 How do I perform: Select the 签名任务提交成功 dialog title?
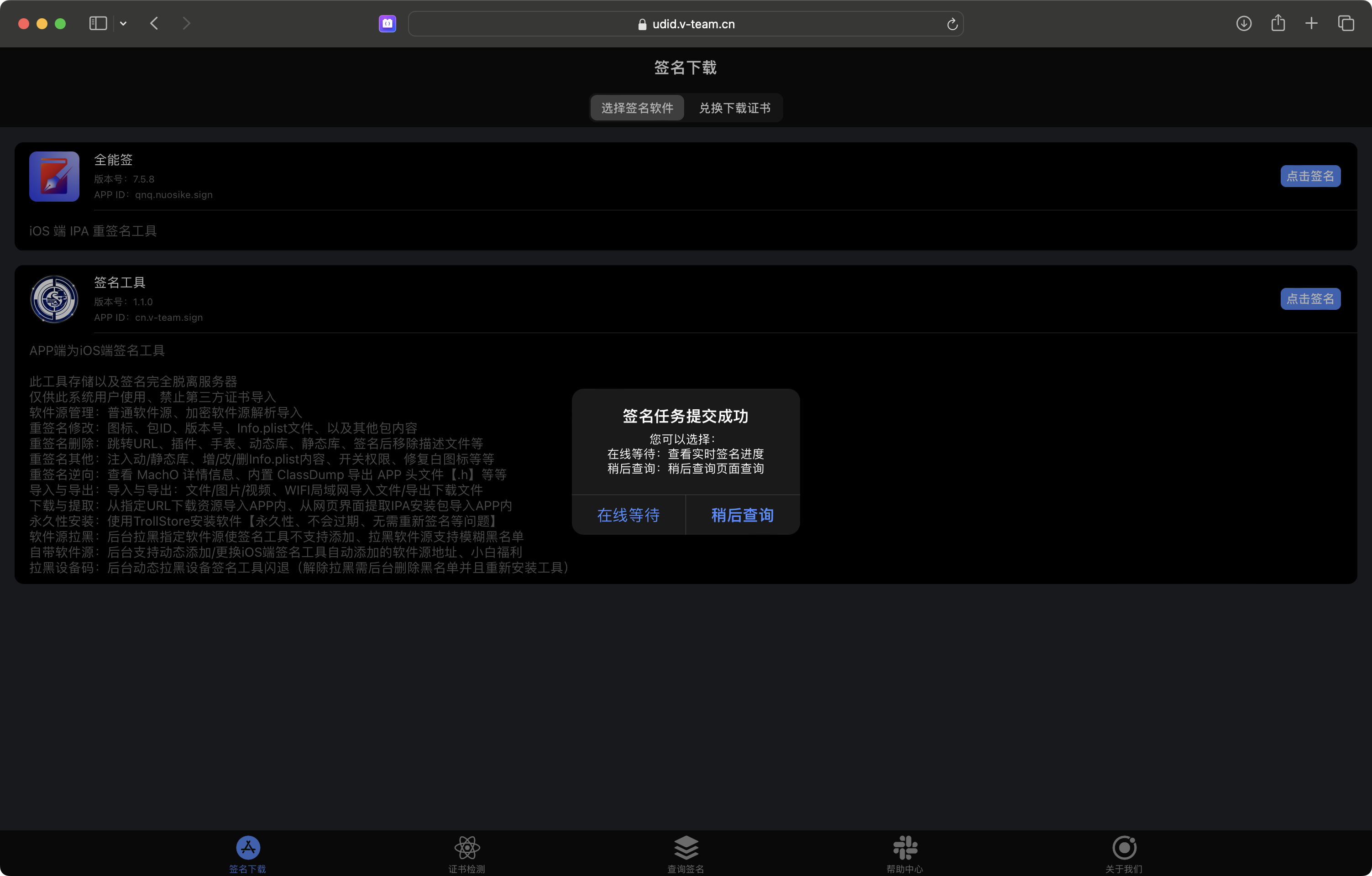686,417
